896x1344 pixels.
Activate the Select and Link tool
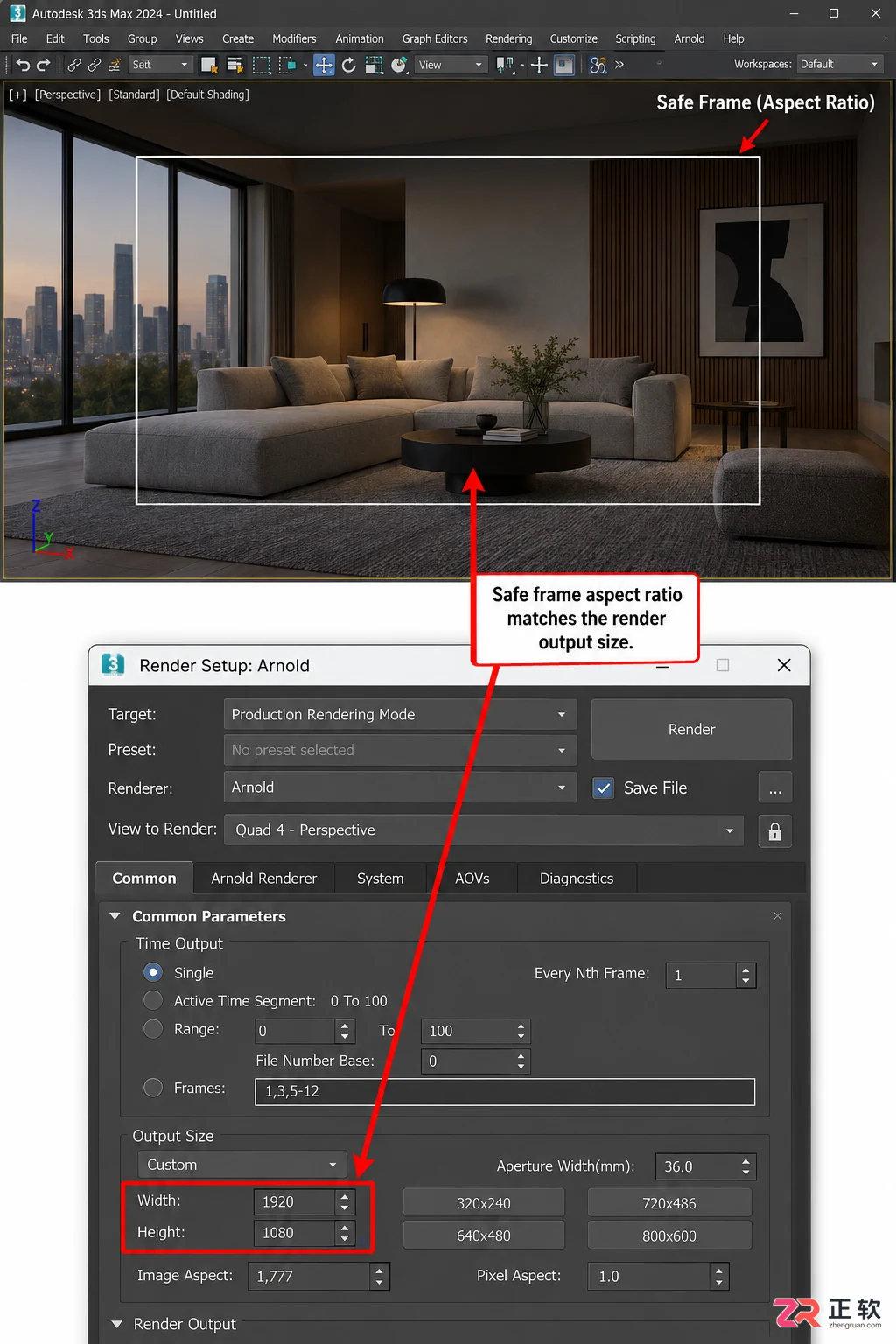click(x=74, y=65)
